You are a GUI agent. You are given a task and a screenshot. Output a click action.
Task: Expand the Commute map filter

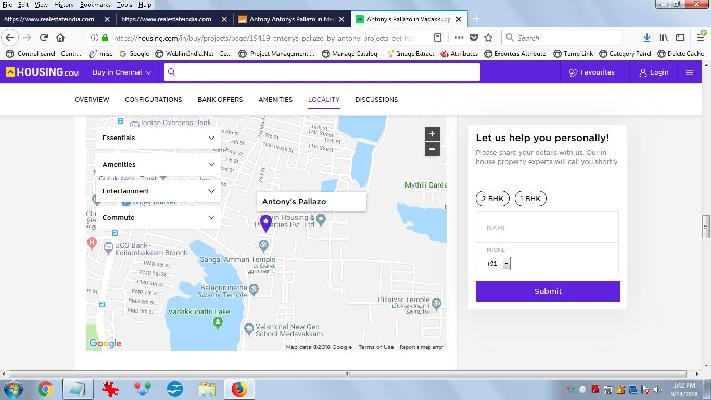pos(158,217)
